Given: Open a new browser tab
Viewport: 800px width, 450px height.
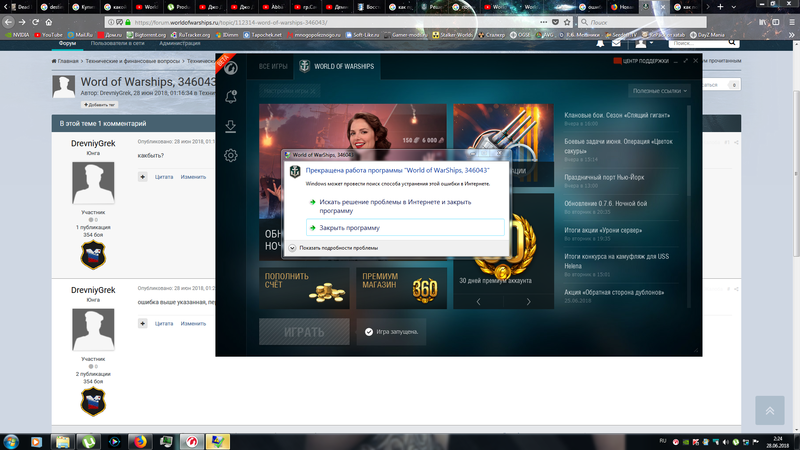Looking at the screenshot, I should 720,7.
